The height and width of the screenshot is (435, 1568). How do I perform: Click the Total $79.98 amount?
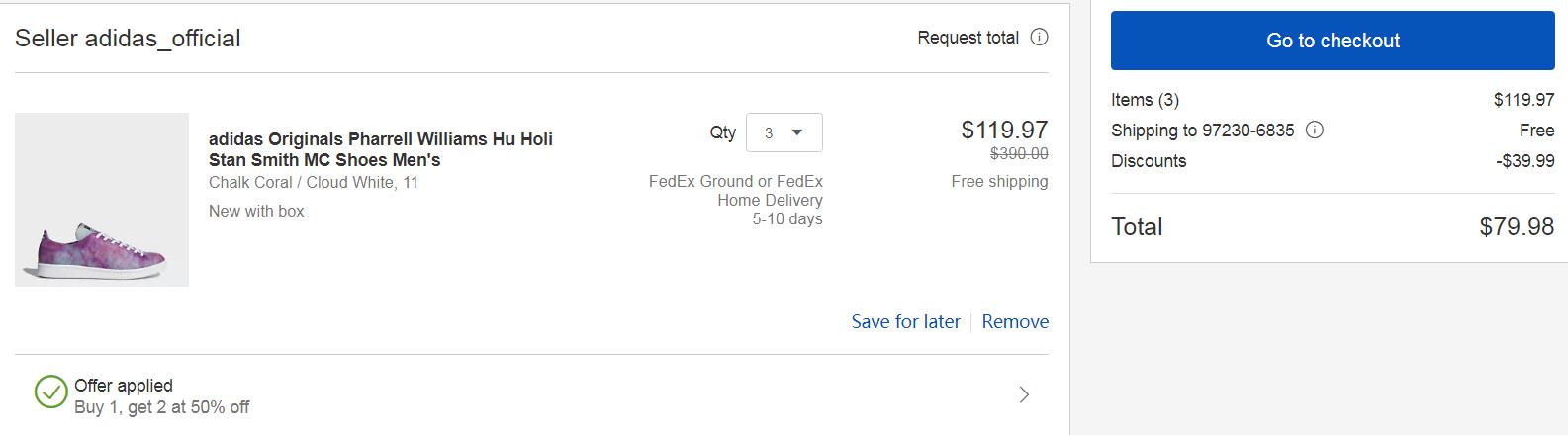click(x=1517, y=227)
